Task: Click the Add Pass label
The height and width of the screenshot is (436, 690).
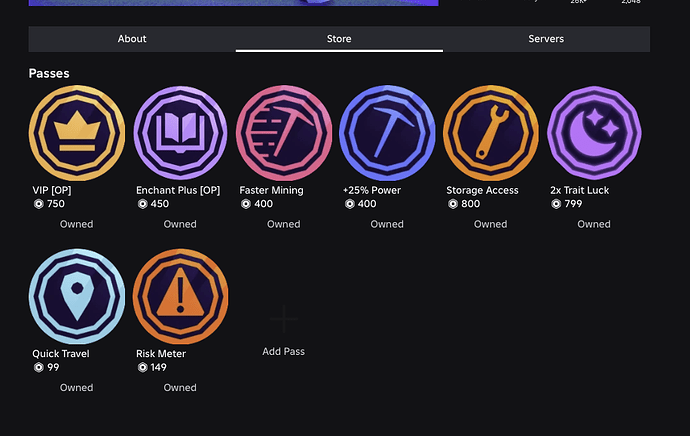Action: (284, 352)
